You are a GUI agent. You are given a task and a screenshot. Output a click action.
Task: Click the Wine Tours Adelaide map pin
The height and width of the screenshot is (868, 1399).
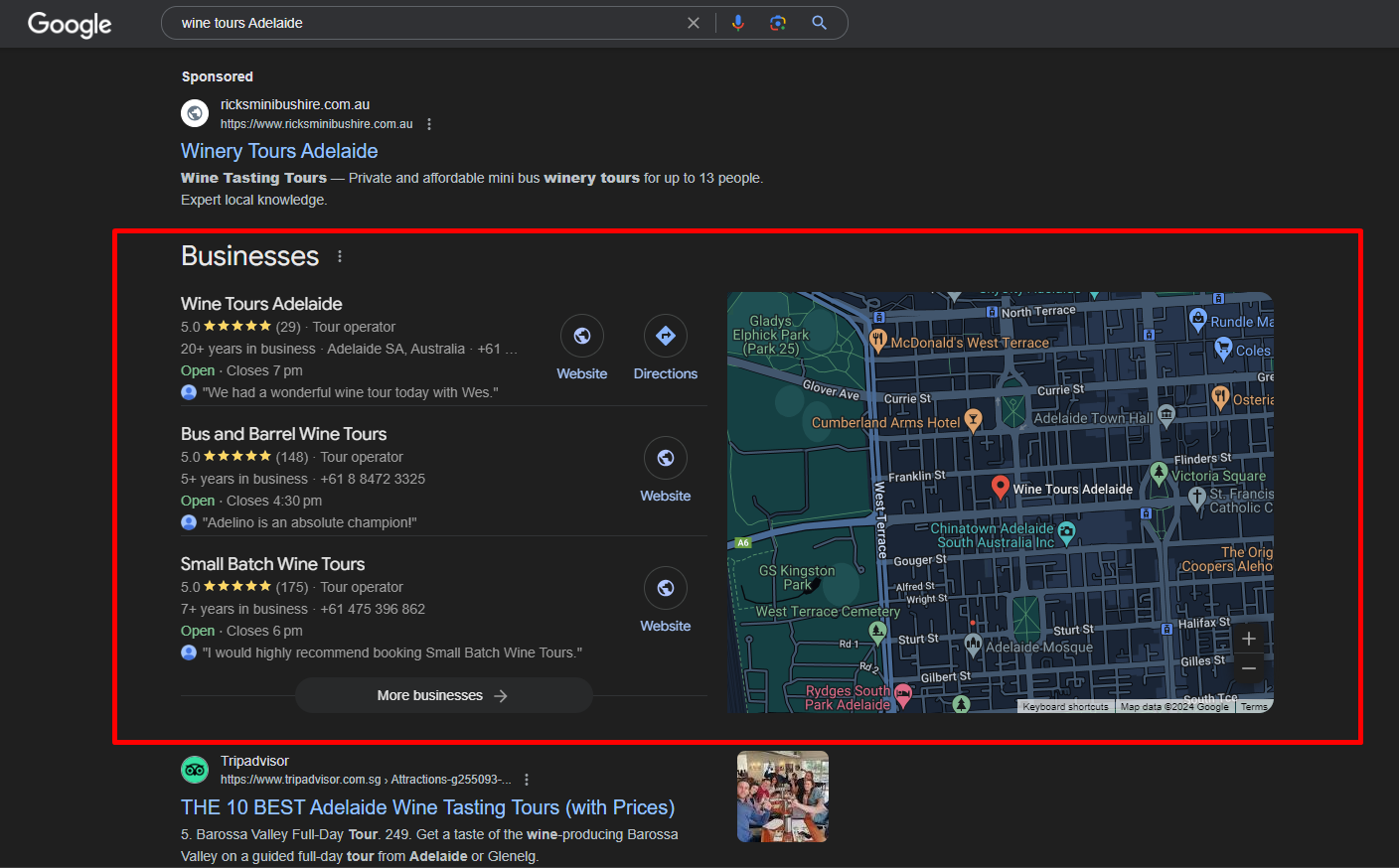pos(1001,487)
